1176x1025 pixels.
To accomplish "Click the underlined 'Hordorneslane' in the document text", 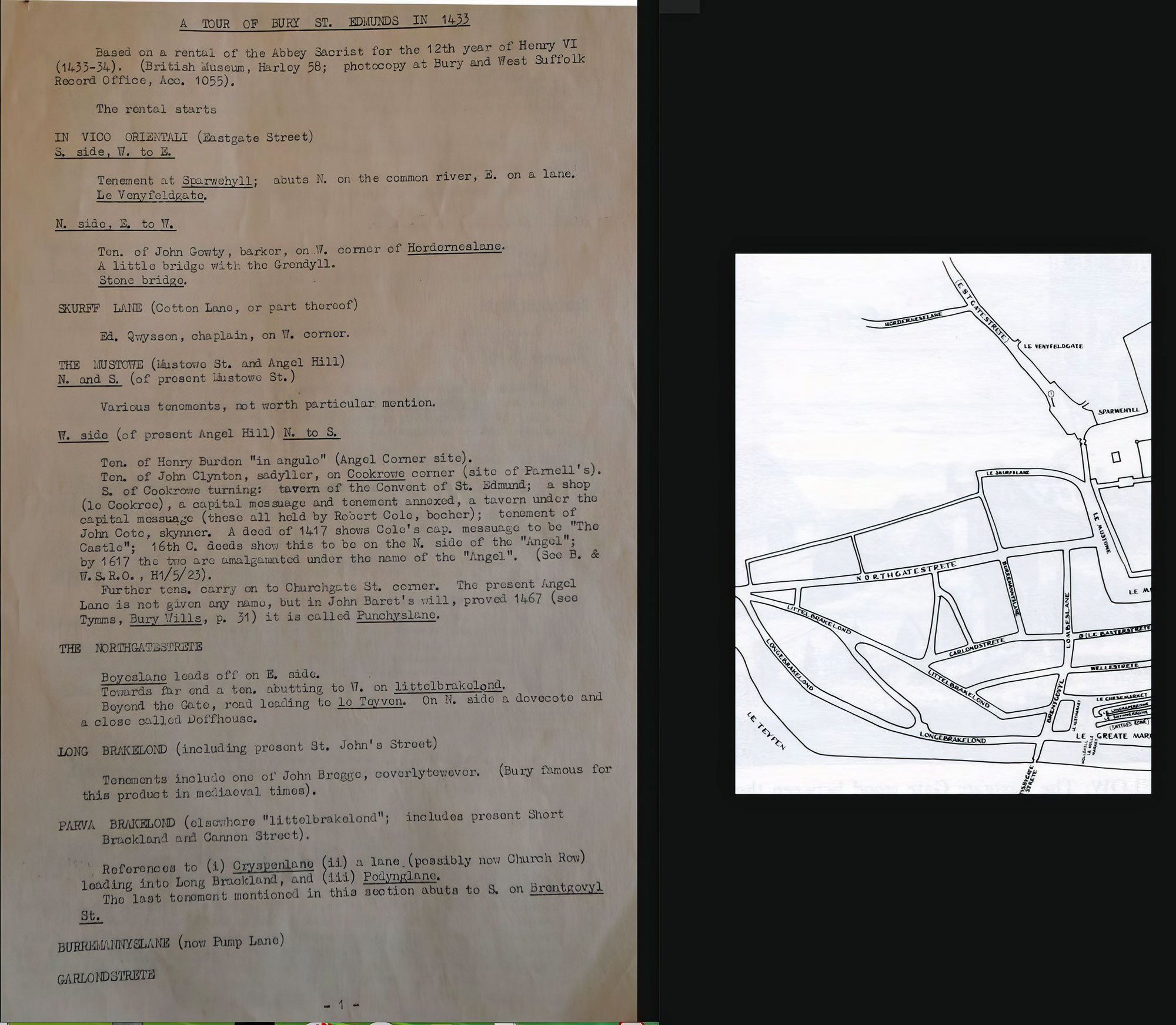I will (455, 247).
